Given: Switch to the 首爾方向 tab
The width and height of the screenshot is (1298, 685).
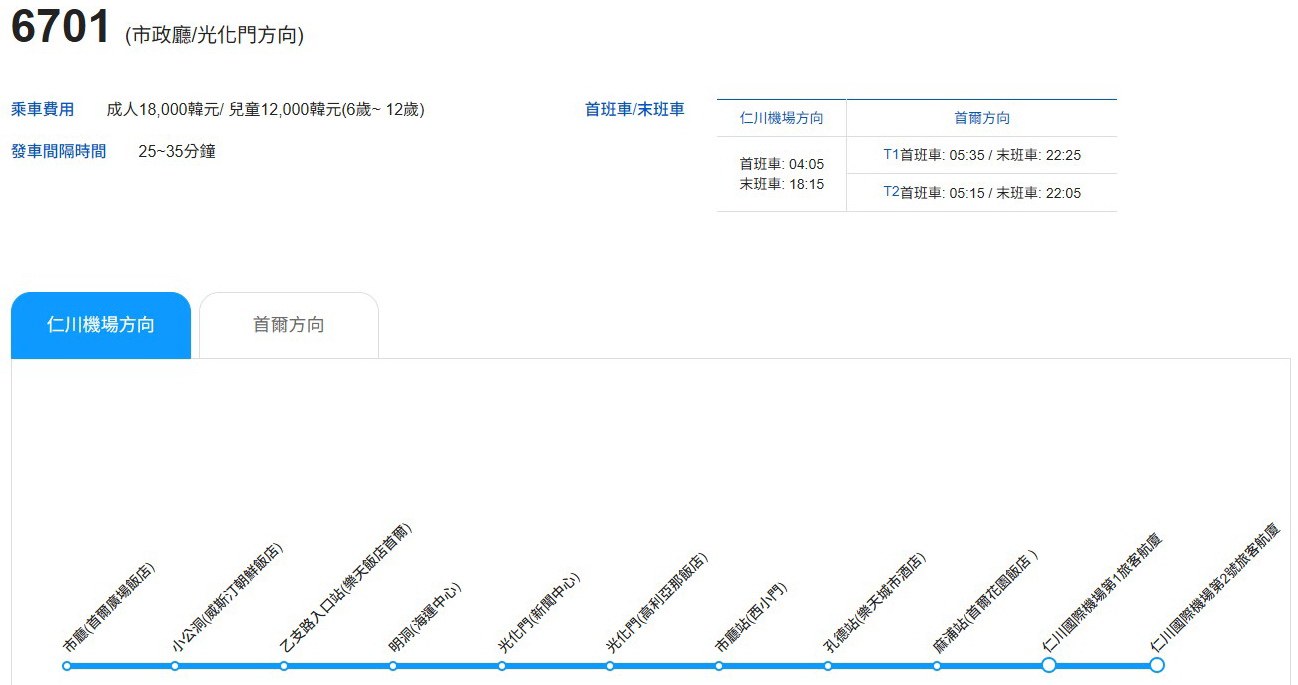Looking at the screenshot, I should pos(289,324).
